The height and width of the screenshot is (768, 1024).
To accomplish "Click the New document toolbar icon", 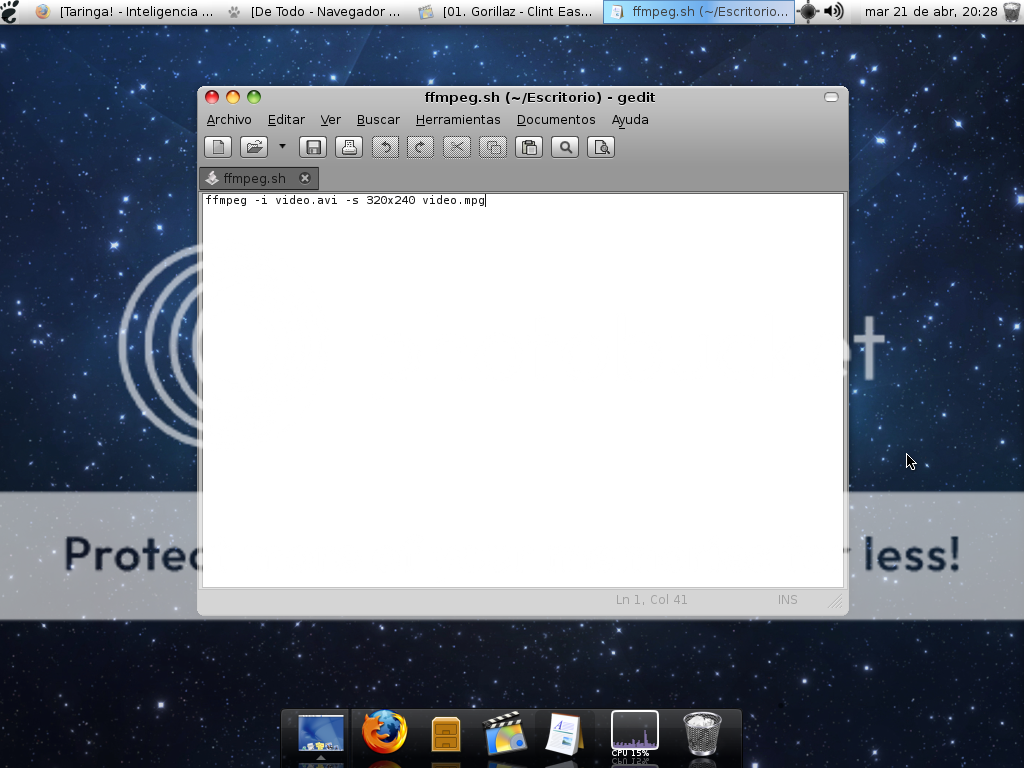I will pyautogui.click(x=218, y=147).
